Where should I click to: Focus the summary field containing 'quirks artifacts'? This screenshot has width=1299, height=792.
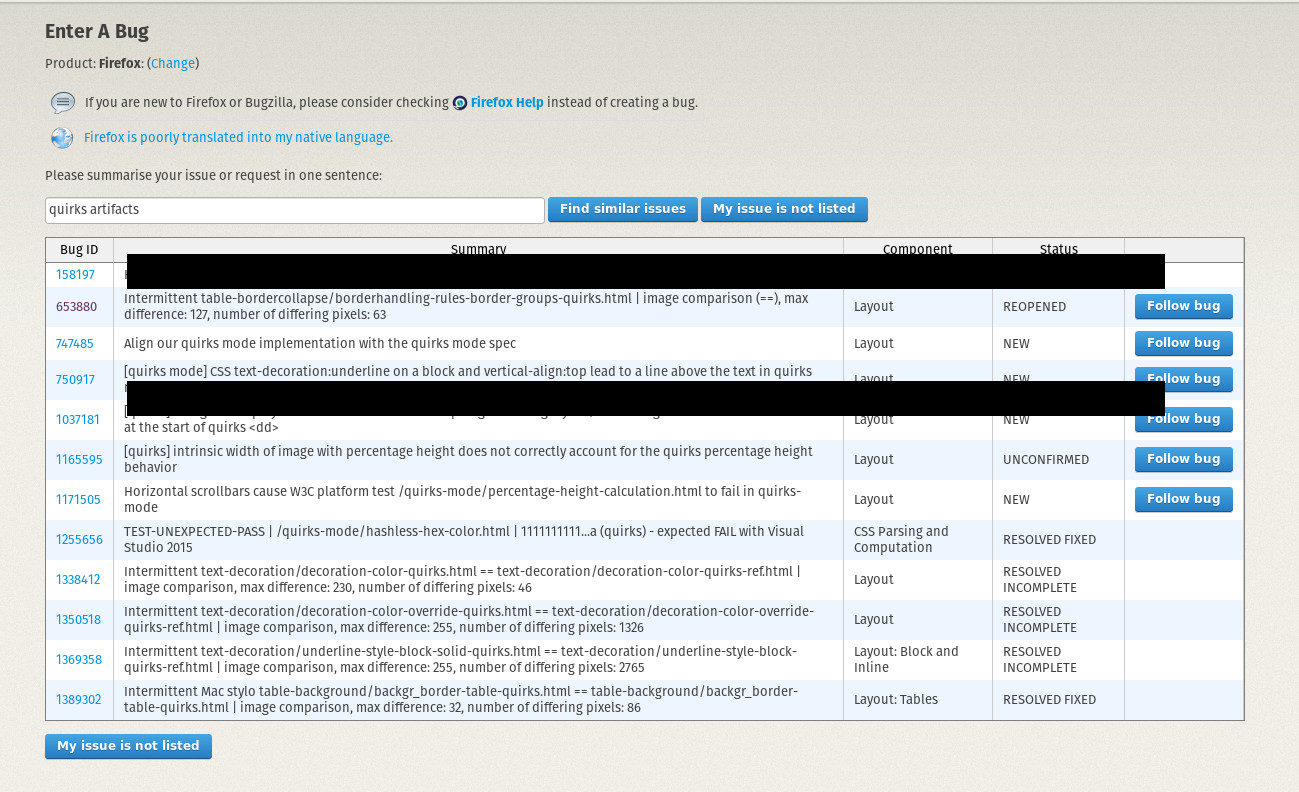coord(295,210)
